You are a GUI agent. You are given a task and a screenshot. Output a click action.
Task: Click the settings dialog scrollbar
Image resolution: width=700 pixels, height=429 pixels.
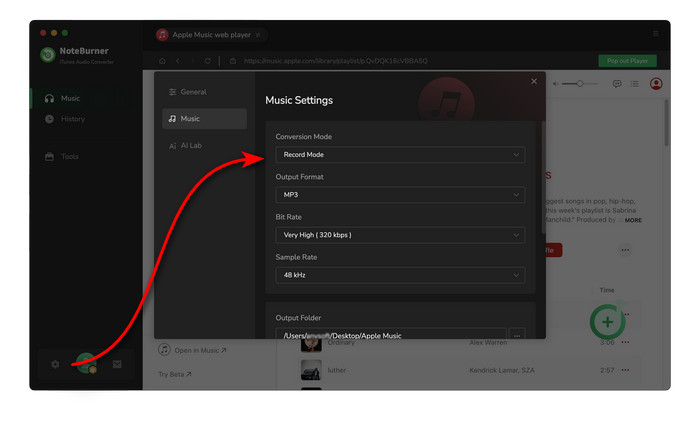click(x=543, y=177)
